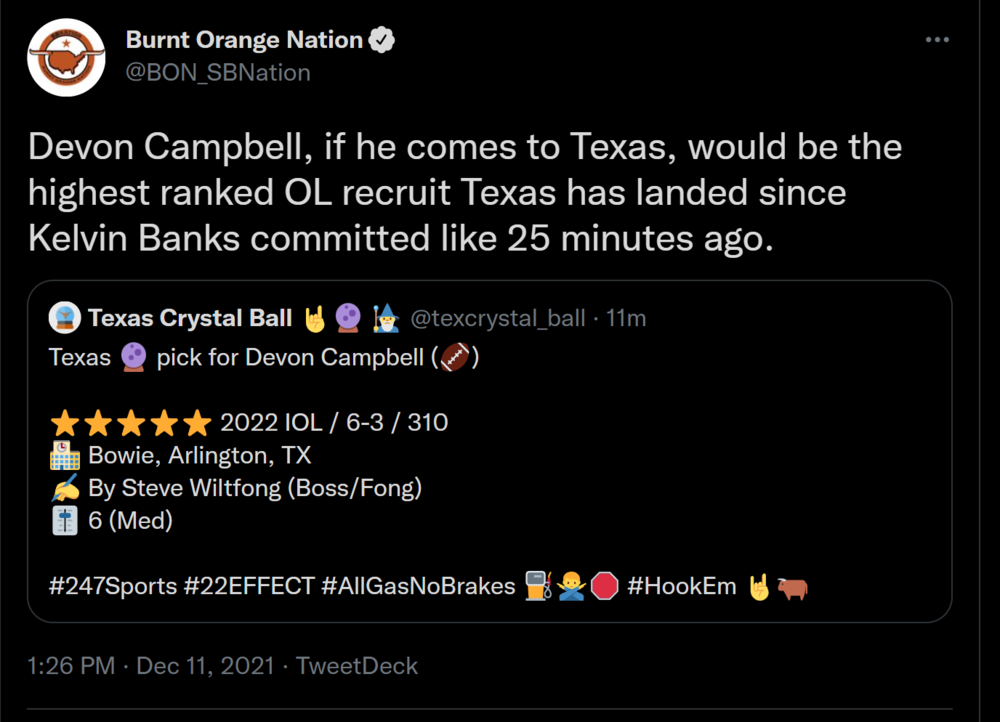This screenshot has height=722, width=1000.
Task: Click Burnt Orange Nation profile avatar
Action: [67, 58]
